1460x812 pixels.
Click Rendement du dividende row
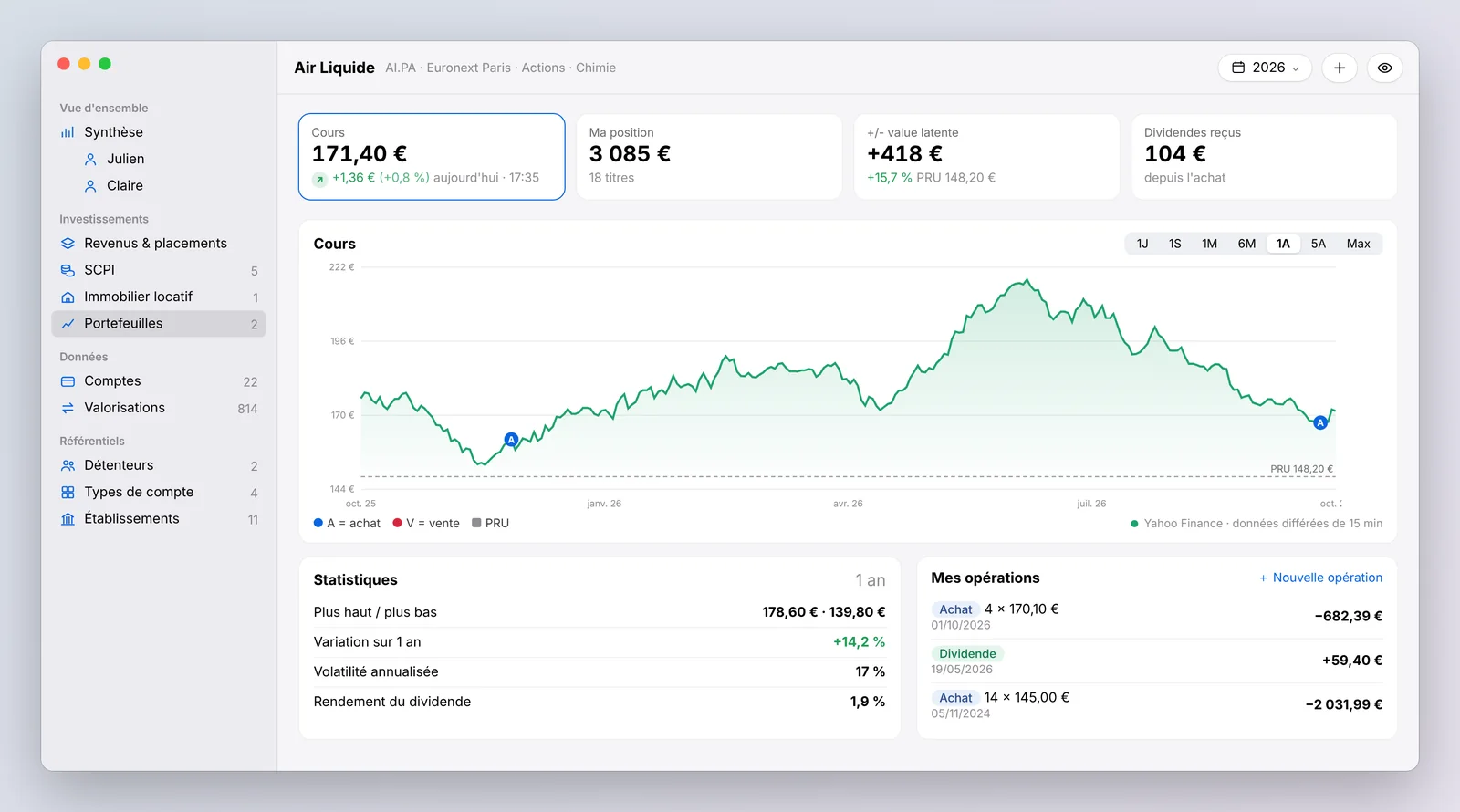600,702
